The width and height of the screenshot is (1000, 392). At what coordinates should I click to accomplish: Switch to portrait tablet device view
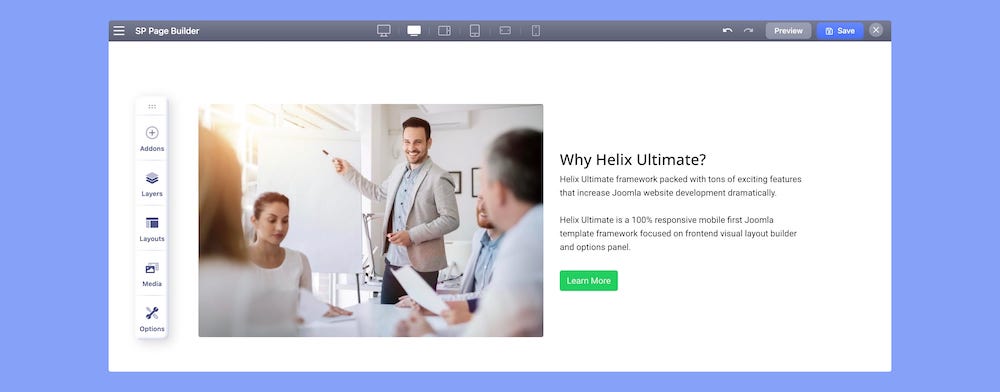(474, 31)
